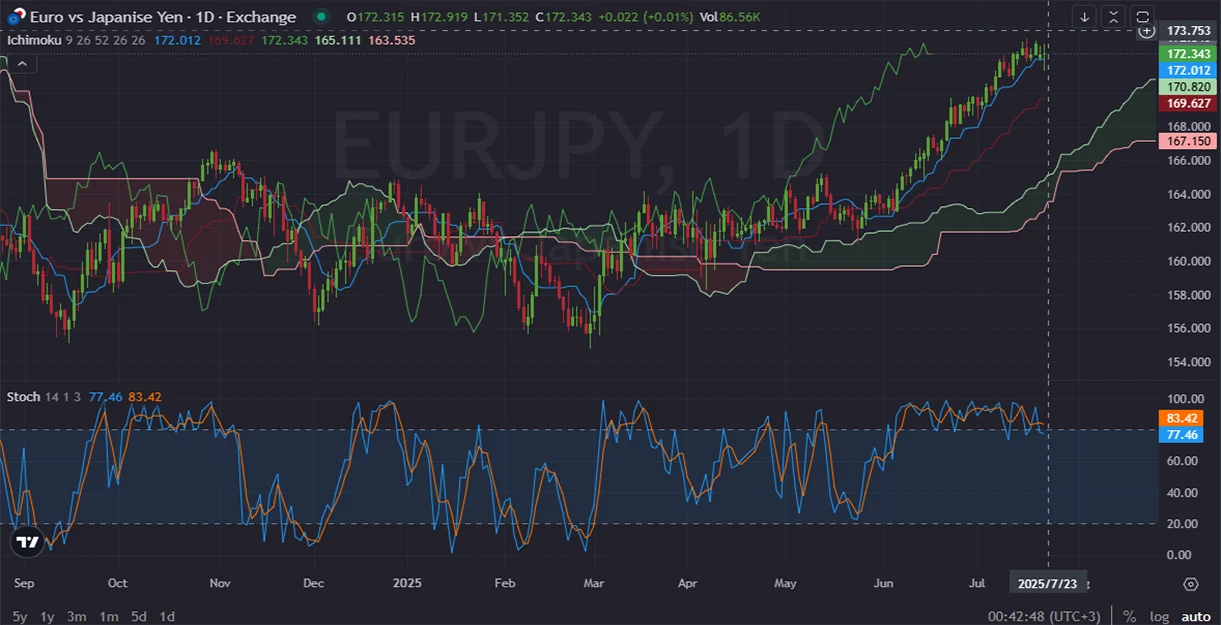
Task: Select the 1d time range
Action: [x=167, y=616]
